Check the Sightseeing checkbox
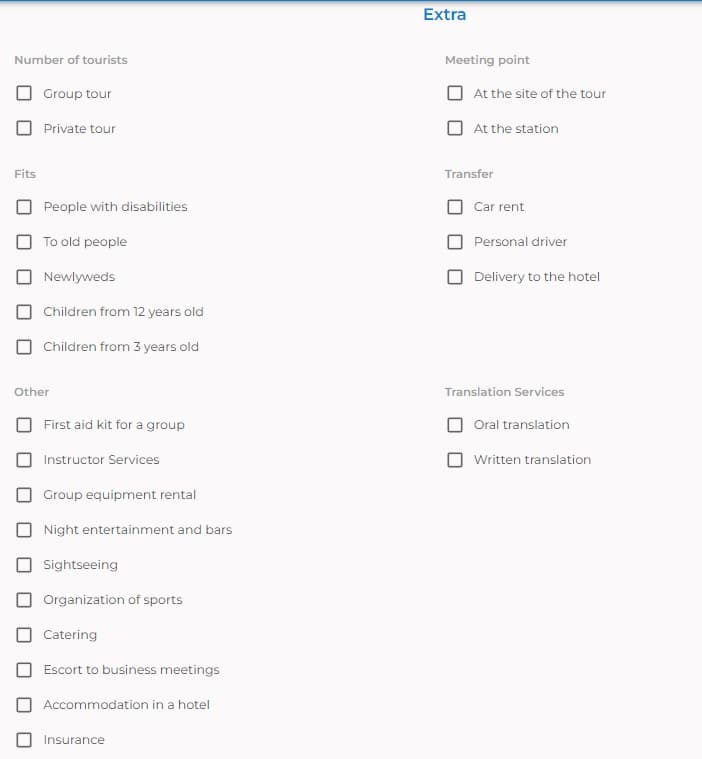Screen dimensions: 702x759 [x=24, y=565]
